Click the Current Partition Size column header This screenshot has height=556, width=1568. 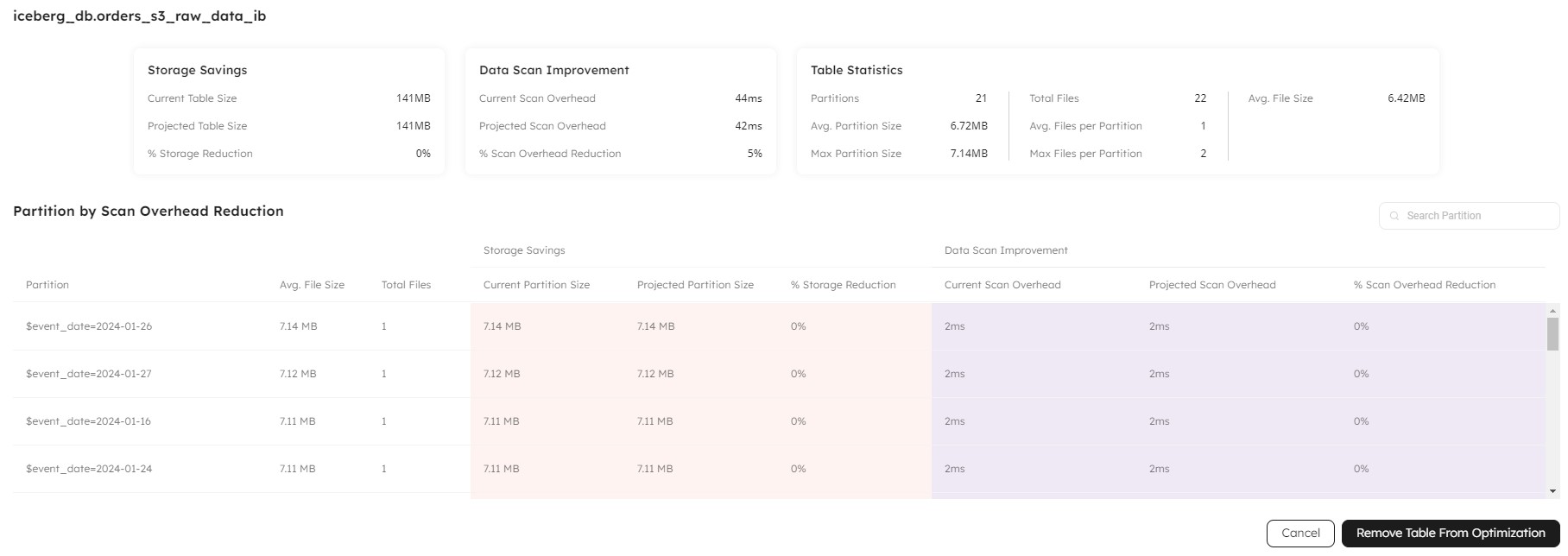(536, 285)
